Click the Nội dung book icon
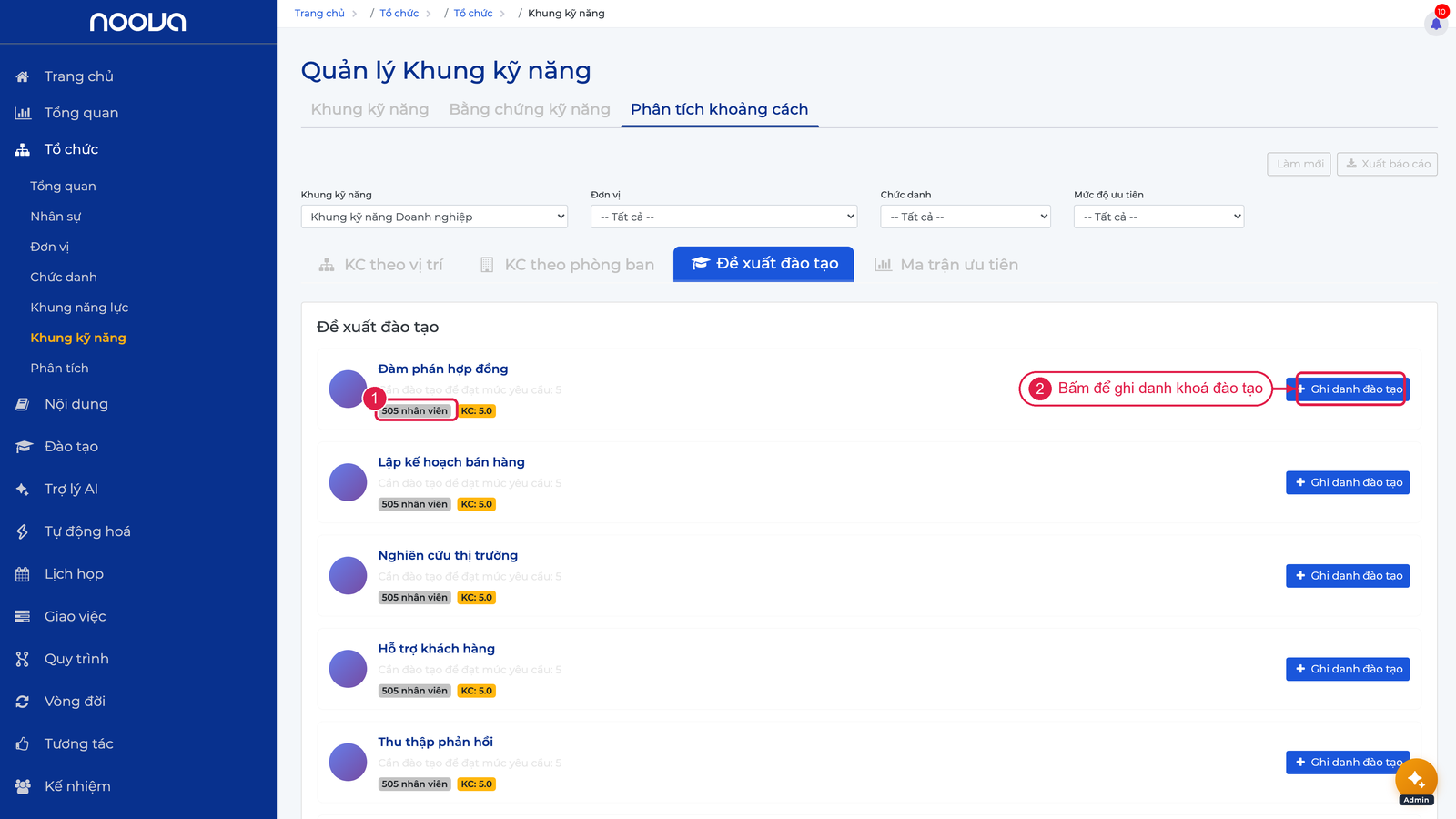Screen dimensions: 1456x819 (x=23, y=404)
